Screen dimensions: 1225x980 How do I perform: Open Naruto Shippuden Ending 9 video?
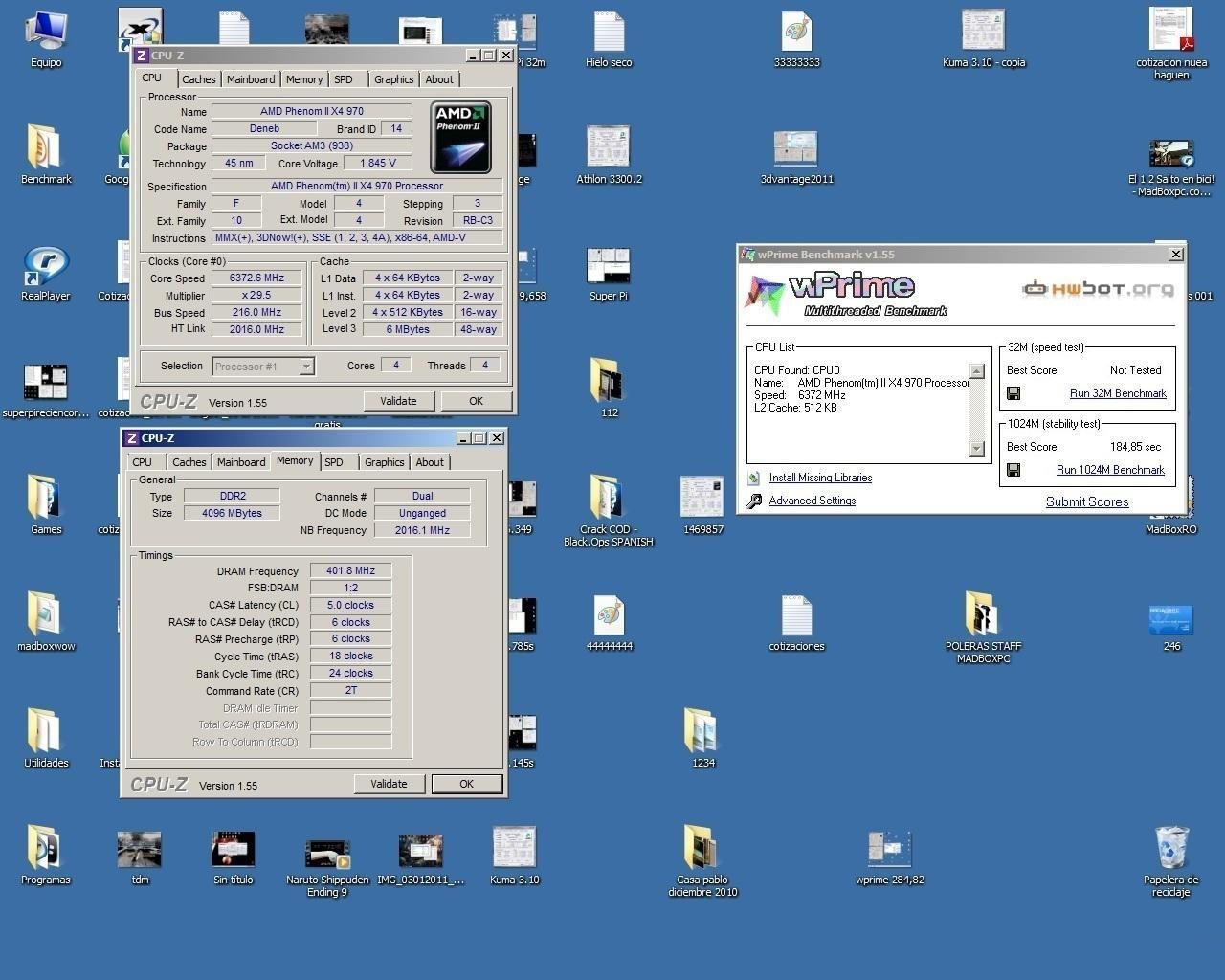click(327, 866)
